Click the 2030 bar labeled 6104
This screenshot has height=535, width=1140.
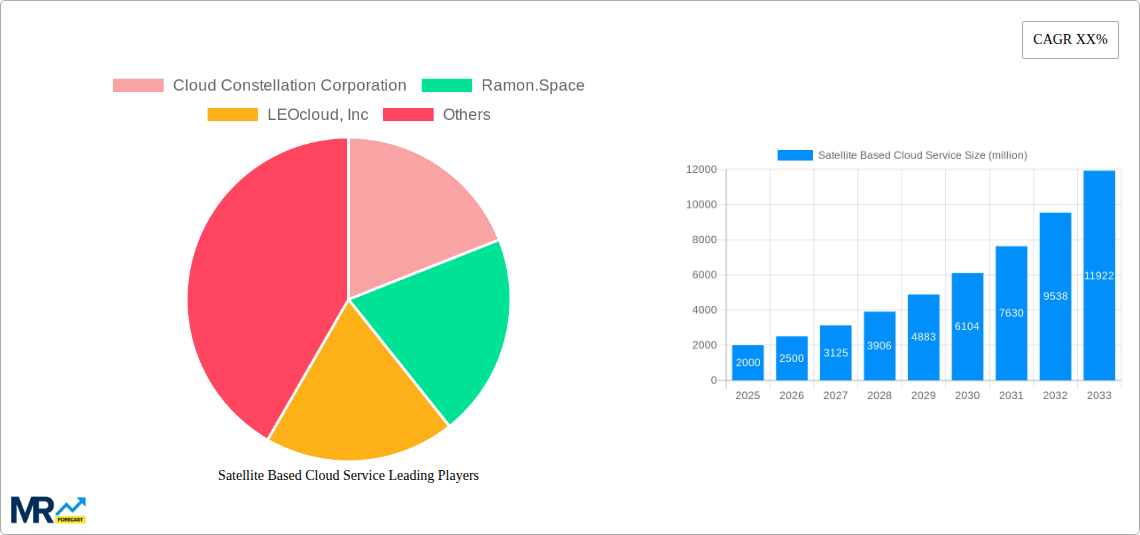968,326
